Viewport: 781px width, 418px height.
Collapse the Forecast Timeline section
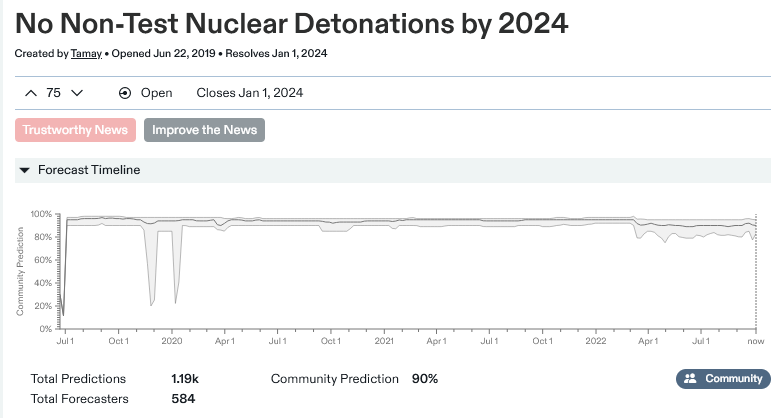25,170
